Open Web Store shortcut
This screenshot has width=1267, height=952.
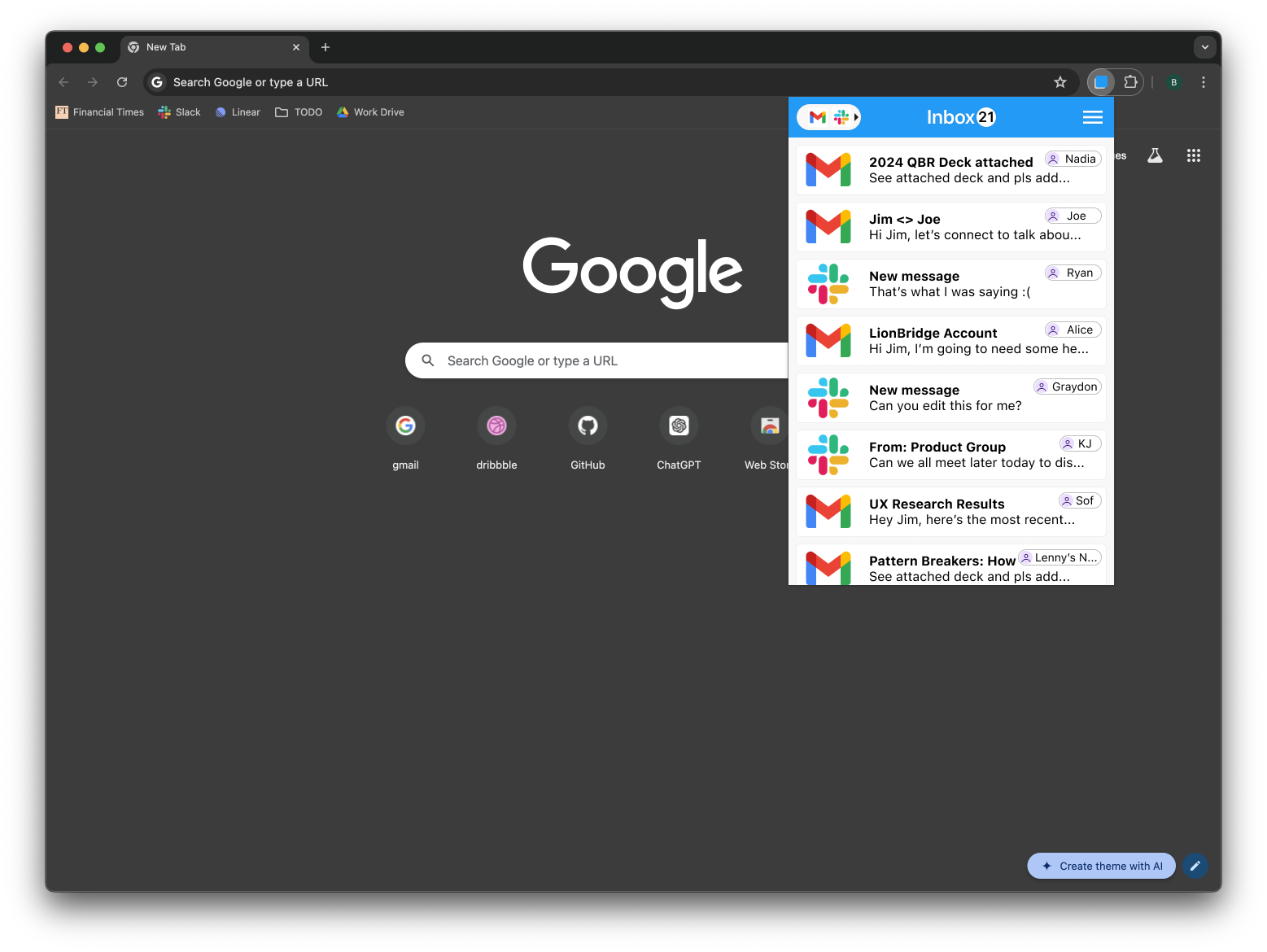(768, 439)
